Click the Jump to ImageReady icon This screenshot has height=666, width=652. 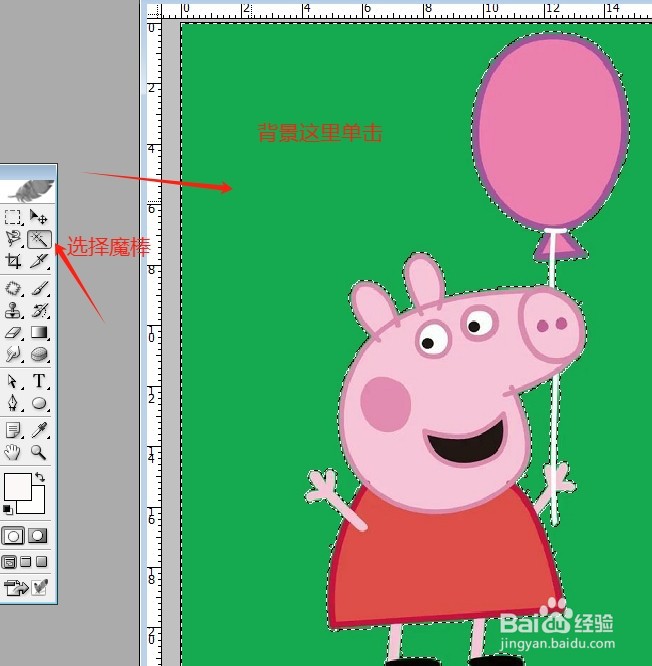16,588
